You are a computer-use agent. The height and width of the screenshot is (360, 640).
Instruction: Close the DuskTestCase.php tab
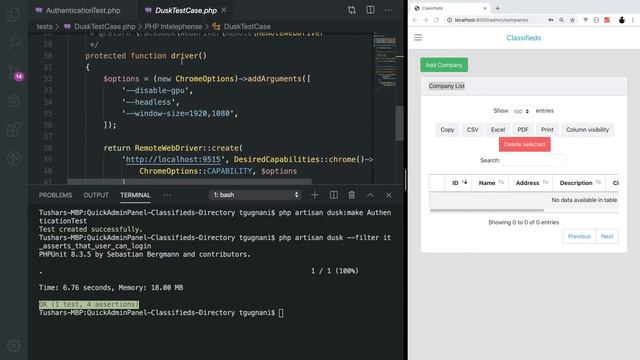tap(224, 10)
